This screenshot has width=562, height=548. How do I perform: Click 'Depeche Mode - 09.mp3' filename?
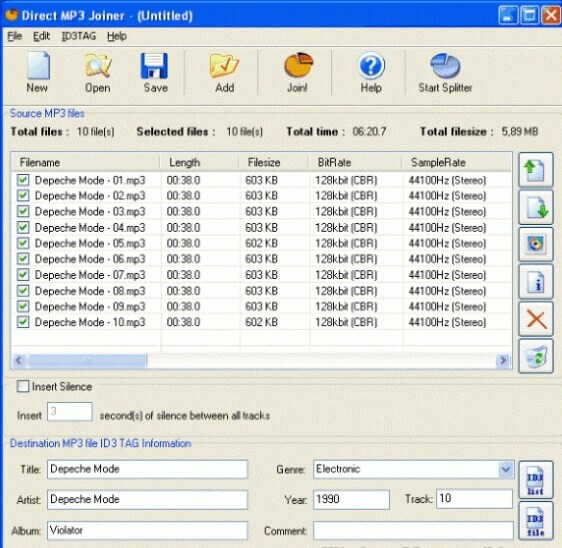[90, 306]
